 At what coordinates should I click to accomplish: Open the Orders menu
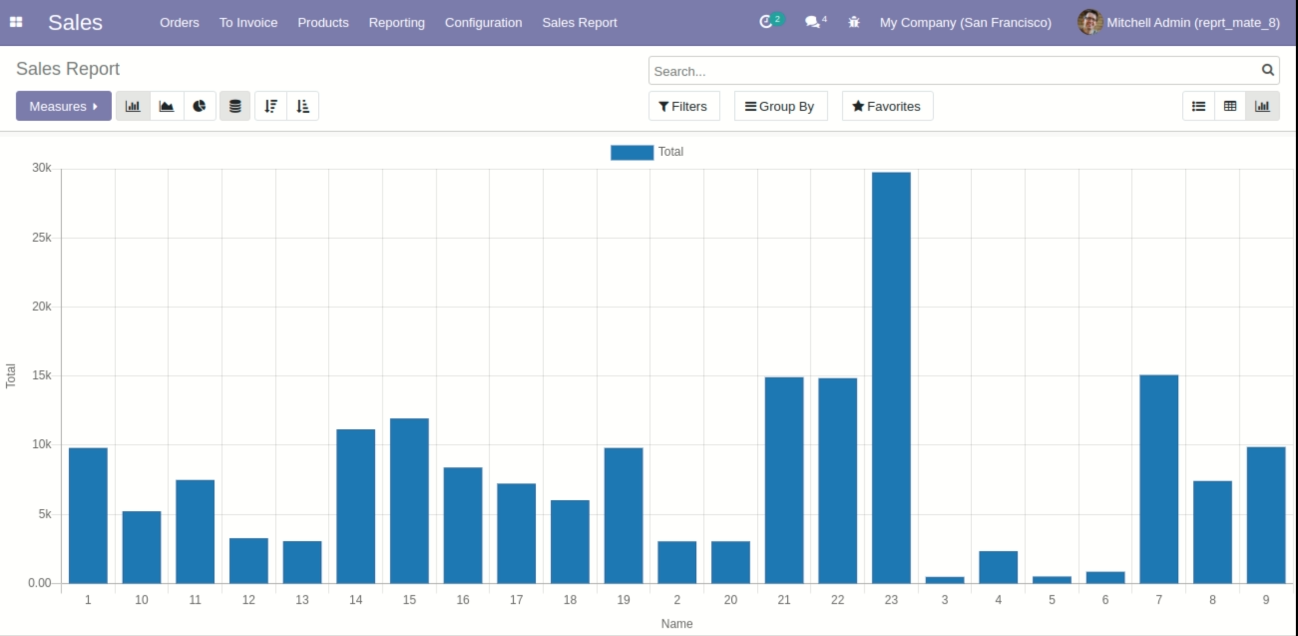click(179, 22)
